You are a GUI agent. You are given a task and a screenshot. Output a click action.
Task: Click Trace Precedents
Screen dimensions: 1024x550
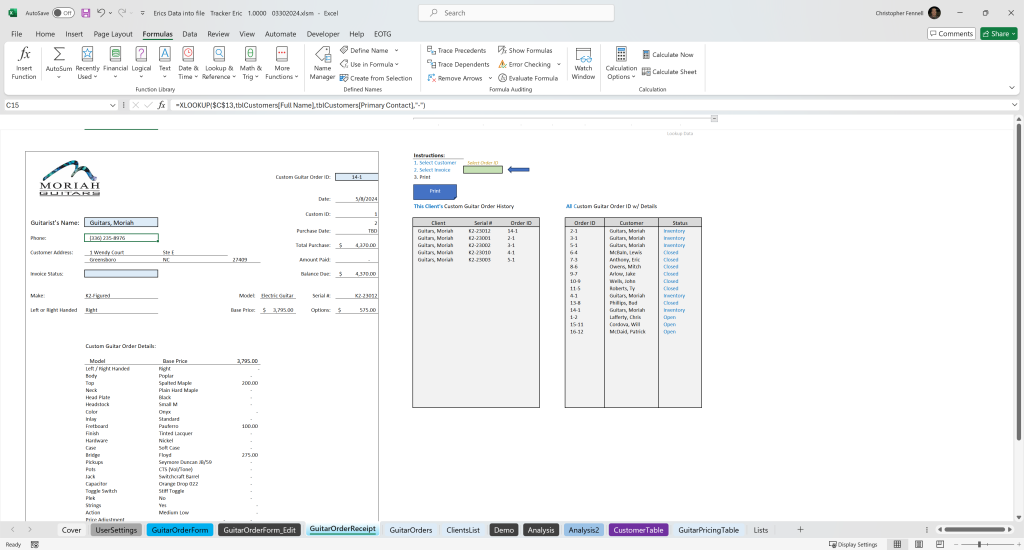(x=456, y=50)
